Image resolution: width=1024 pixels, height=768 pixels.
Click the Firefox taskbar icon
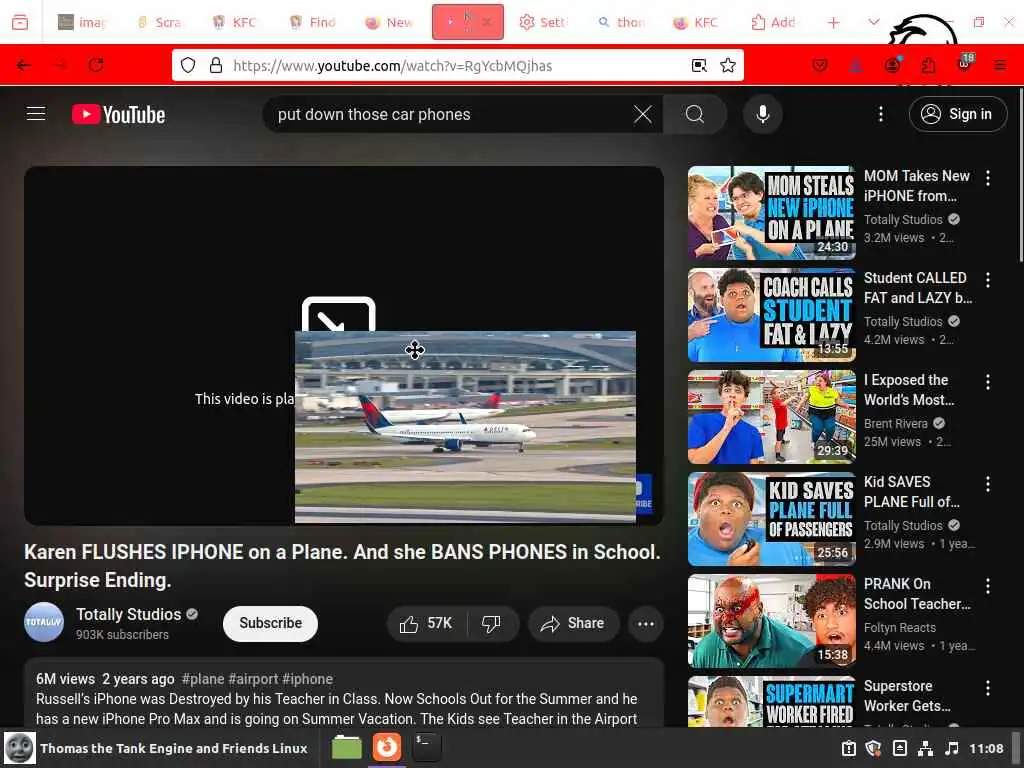pyautogui.click(x=387, y=747)
